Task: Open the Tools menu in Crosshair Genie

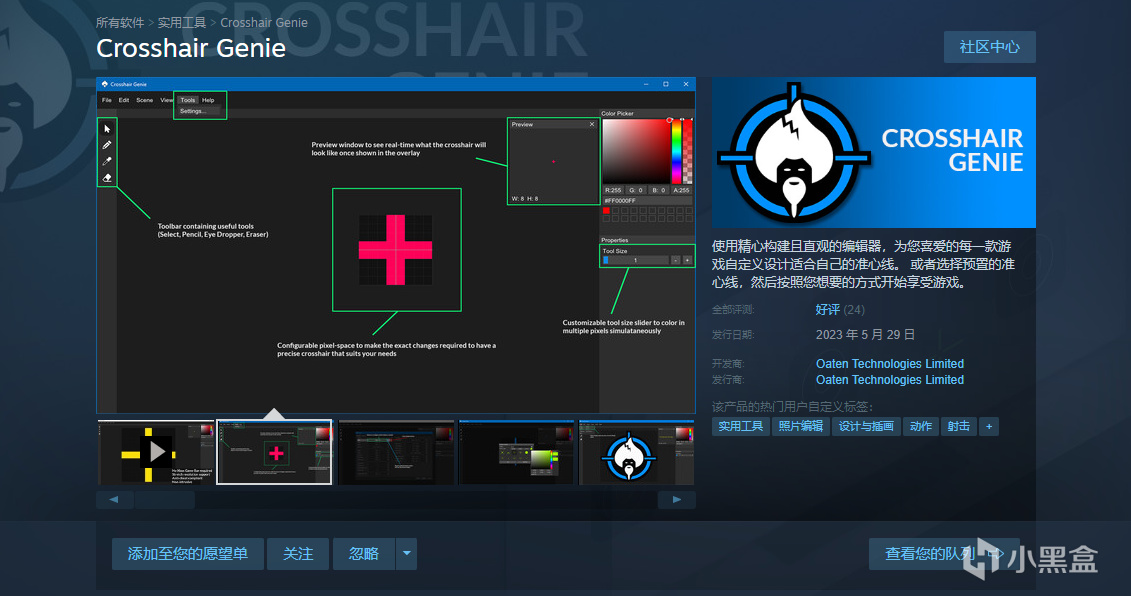Action: tap(188, 100)
